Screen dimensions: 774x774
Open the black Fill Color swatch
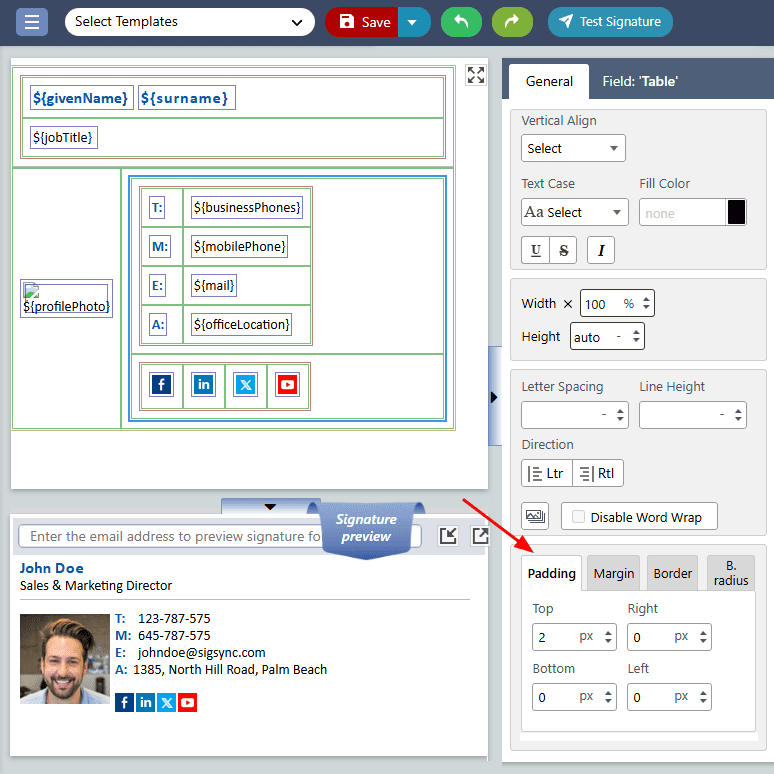(x=736, y=212)
